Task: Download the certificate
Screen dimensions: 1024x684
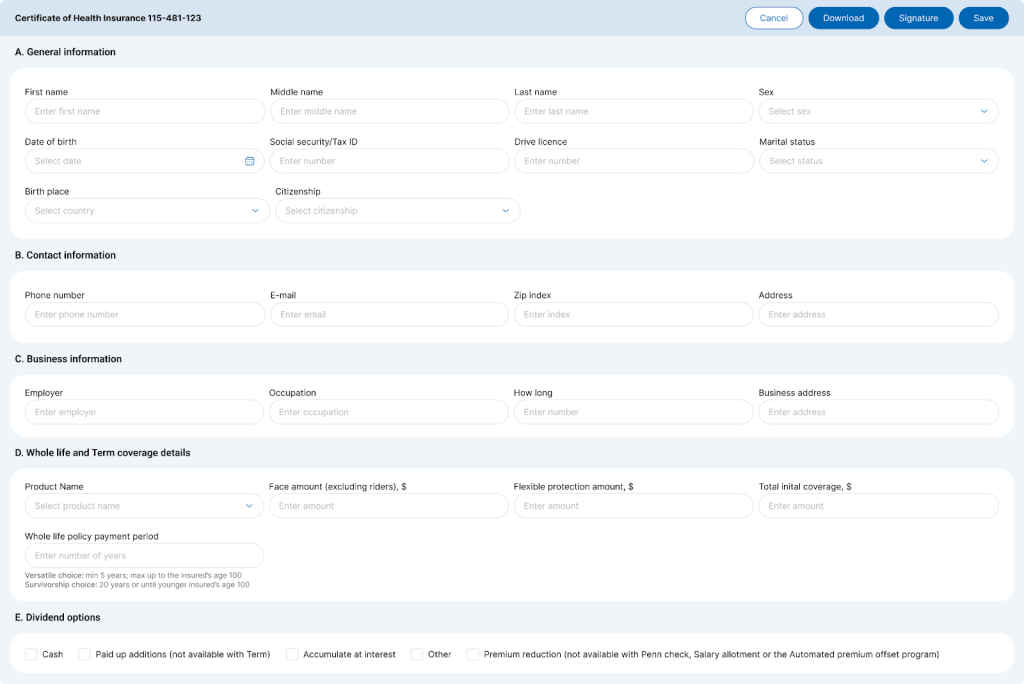Action: (843, 18)
